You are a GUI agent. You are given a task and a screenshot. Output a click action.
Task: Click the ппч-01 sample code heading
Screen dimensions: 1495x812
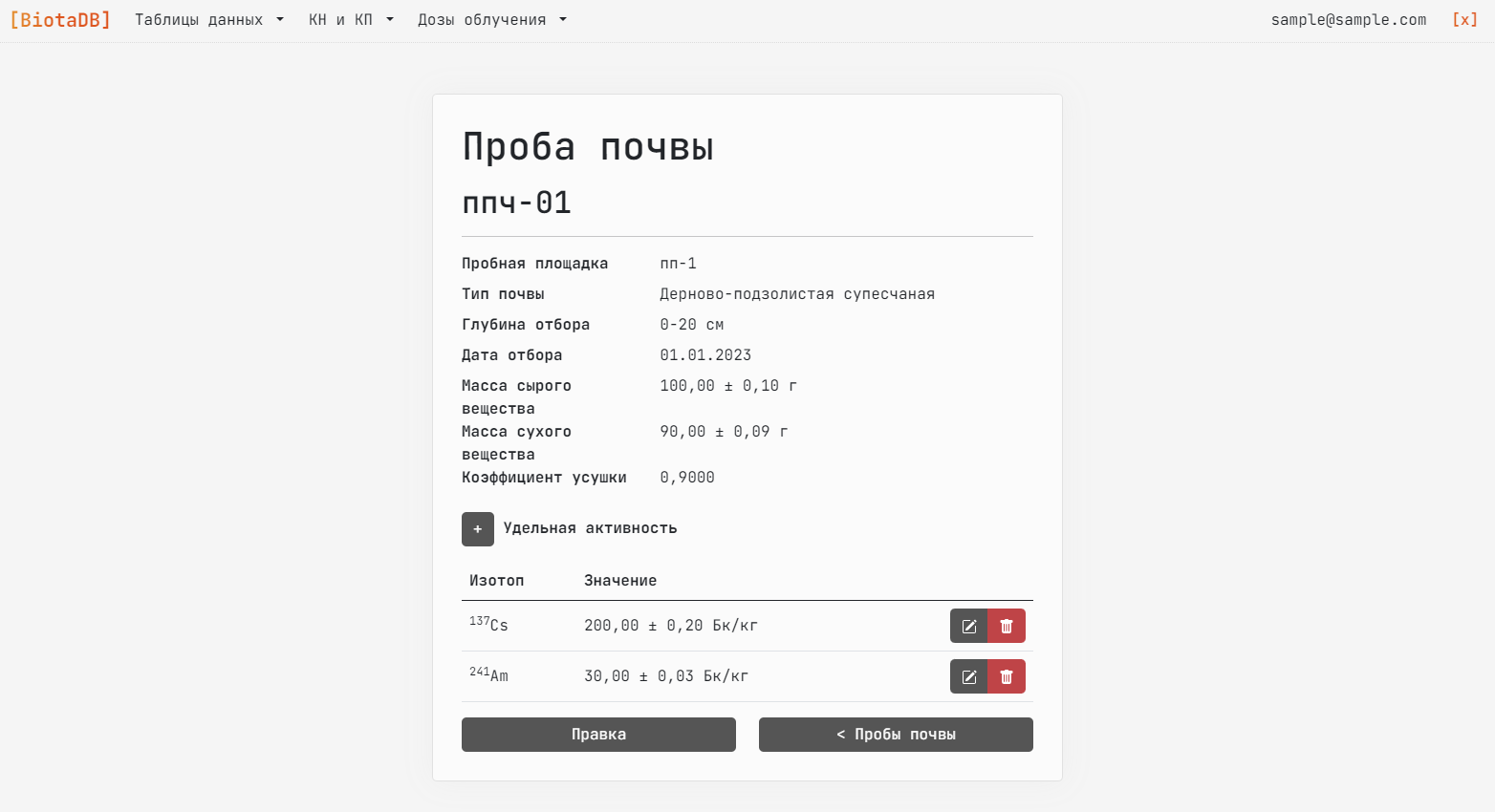516,203
